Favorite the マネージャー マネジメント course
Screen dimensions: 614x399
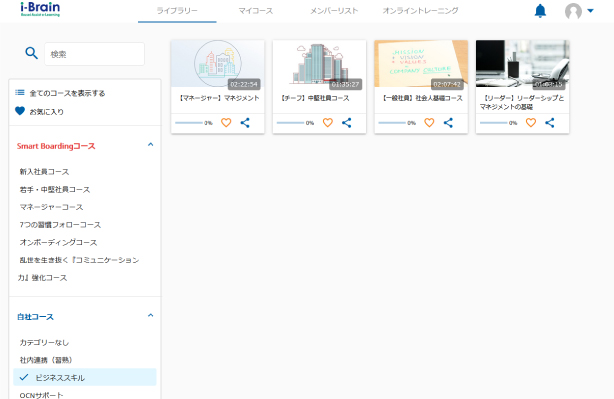tap(226, 123)
